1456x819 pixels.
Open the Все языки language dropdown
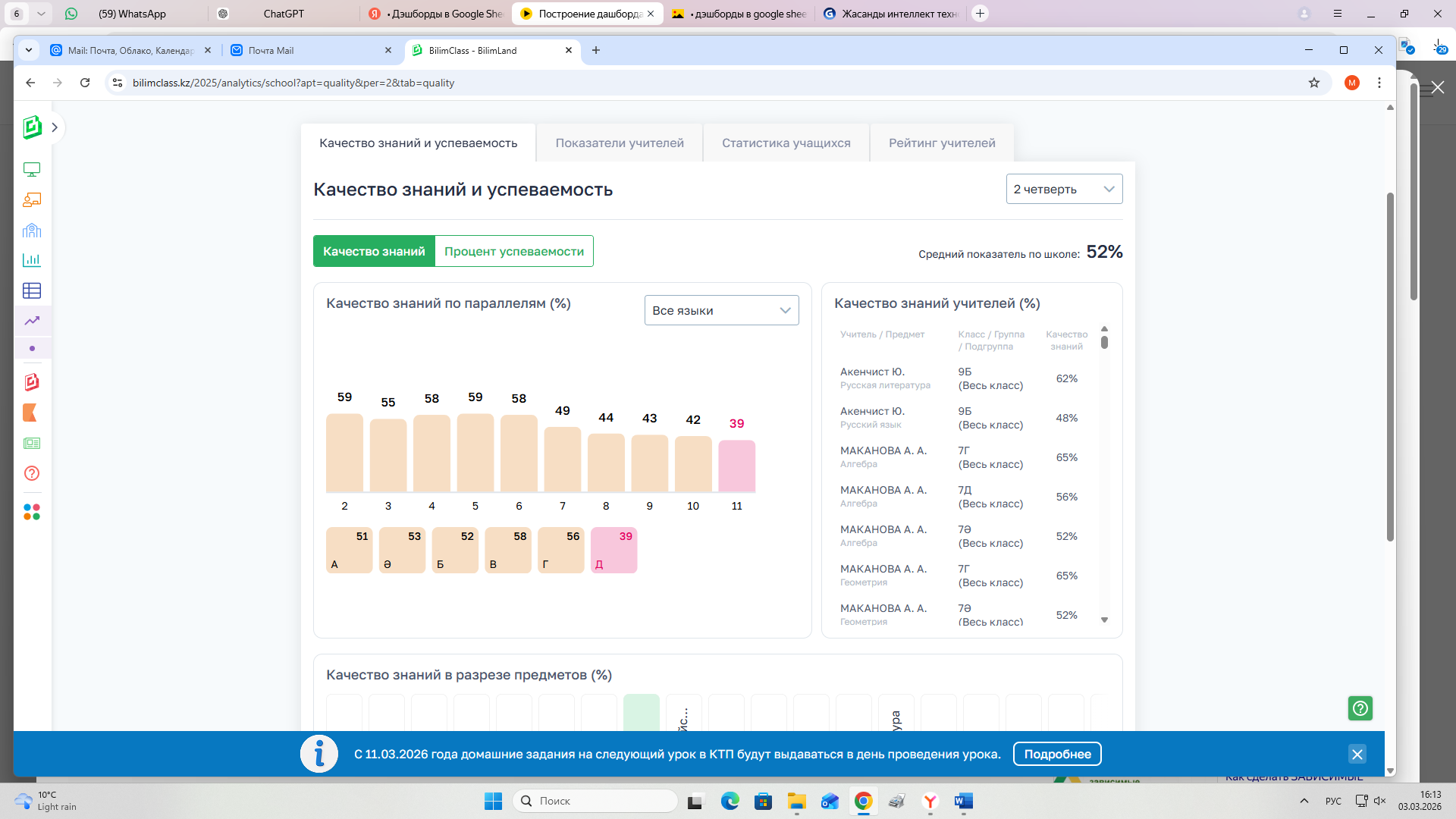(x=721, y=310)
